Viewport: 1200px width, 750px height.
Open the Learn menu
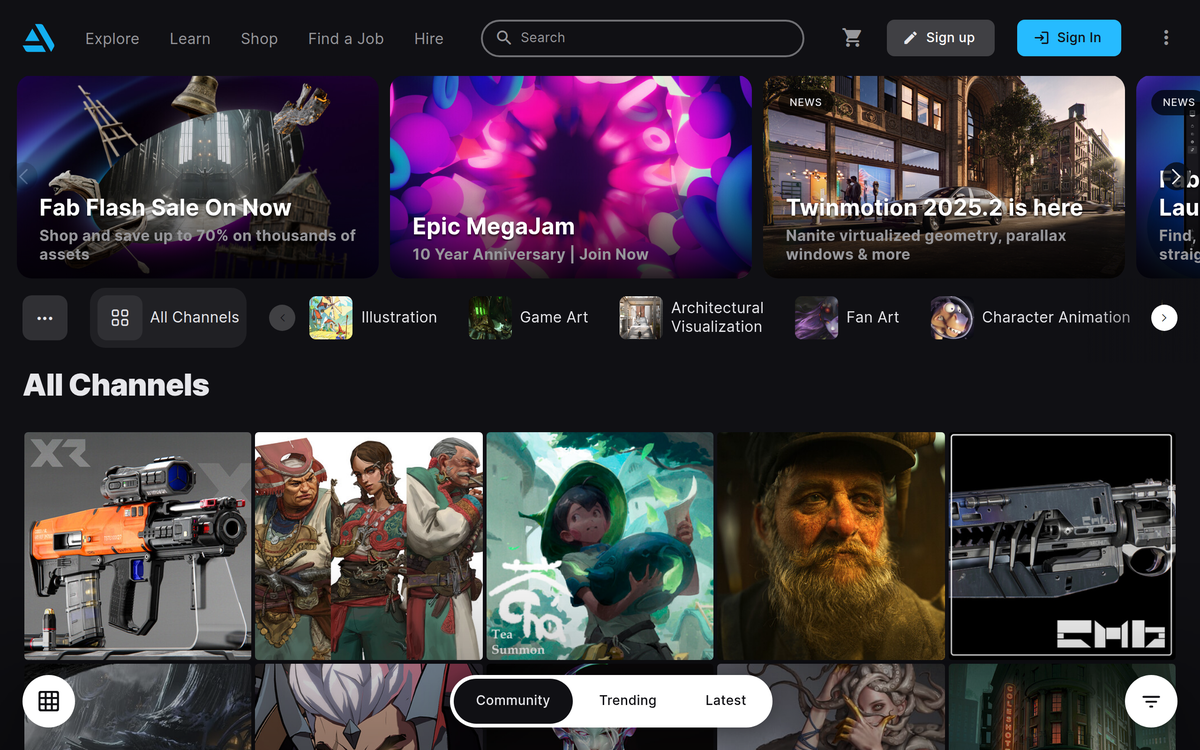[190, 38]
